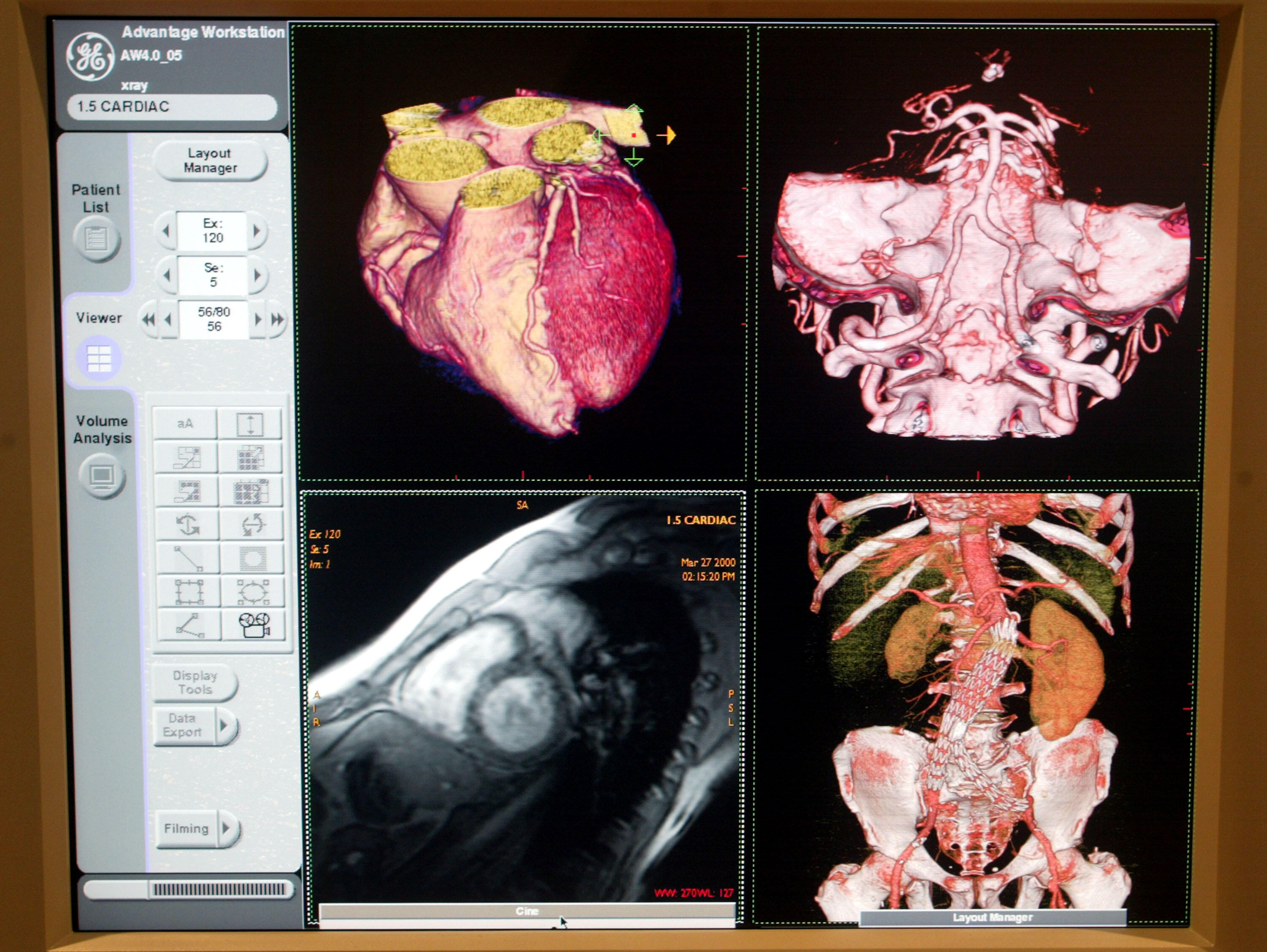This screenshot has width=1267, height=952.
Task: Open the Patient List clipboard icon
Action: coord(96,238)
